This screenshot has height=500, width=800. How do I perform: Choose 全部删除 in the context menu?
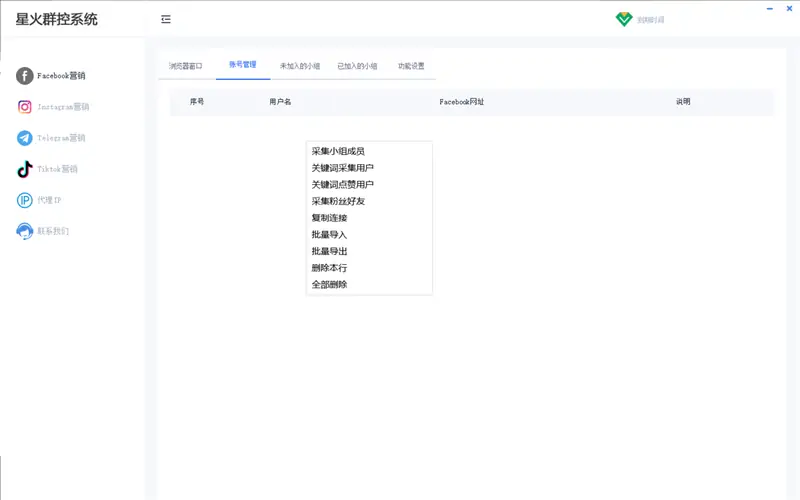(x=329, y=285)
